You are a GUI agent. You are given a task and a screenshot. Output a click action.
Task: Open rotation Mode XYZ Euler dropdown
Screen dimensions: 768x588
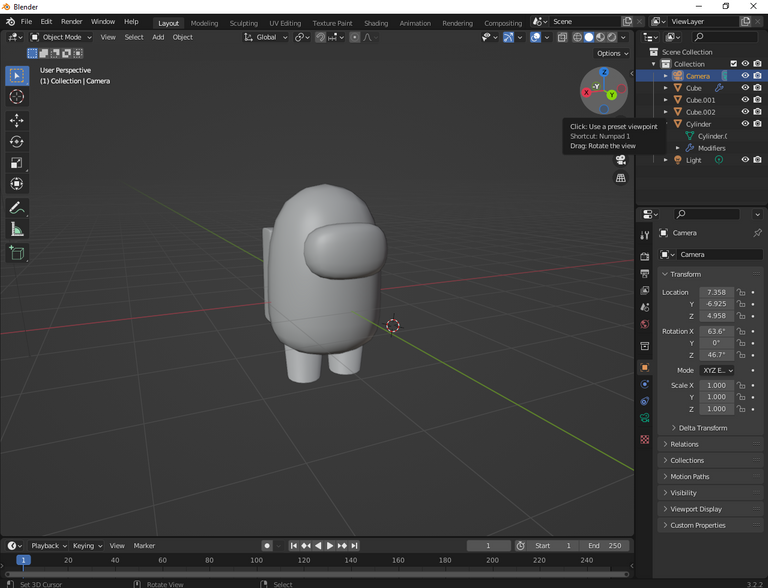pos(718,370)
